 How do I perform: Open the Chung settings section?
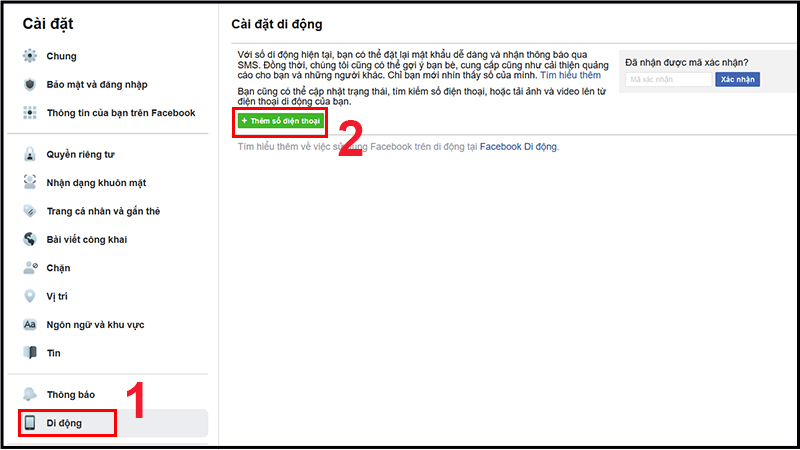[x=61, y=56]
